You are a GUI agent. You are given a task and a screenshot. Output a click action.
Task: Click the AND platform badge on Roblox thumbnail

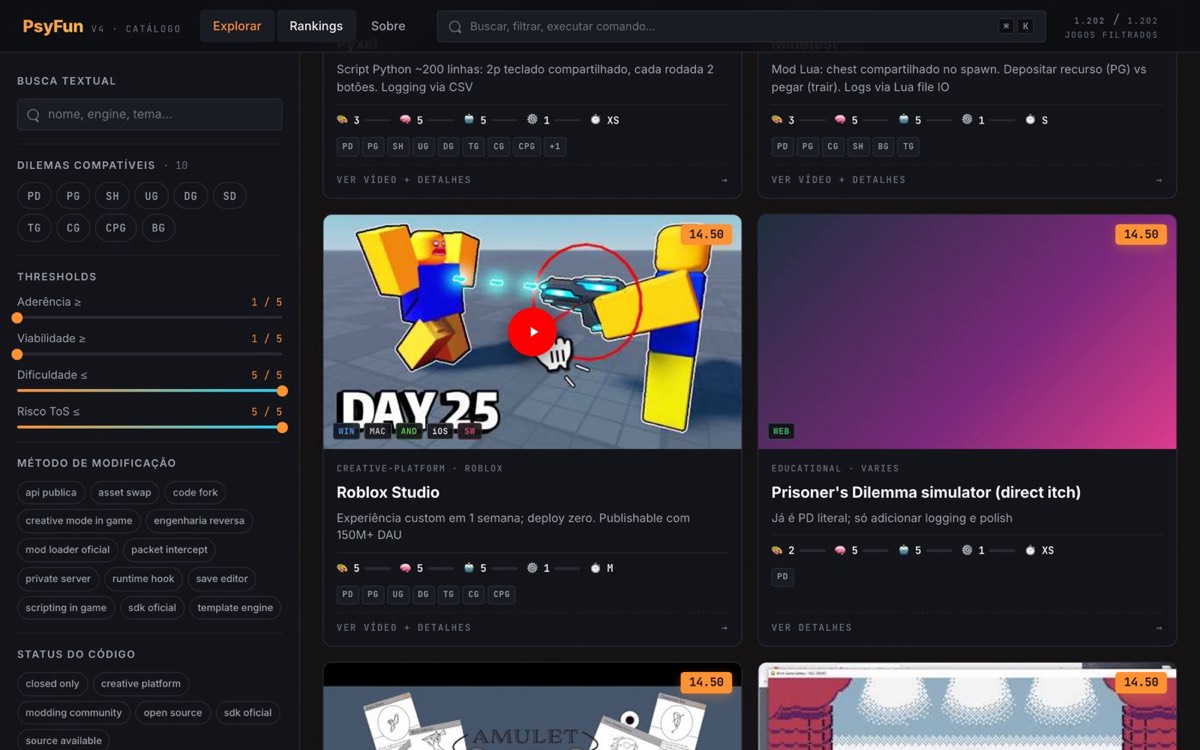pyautogui.click(x=408, y=431)
